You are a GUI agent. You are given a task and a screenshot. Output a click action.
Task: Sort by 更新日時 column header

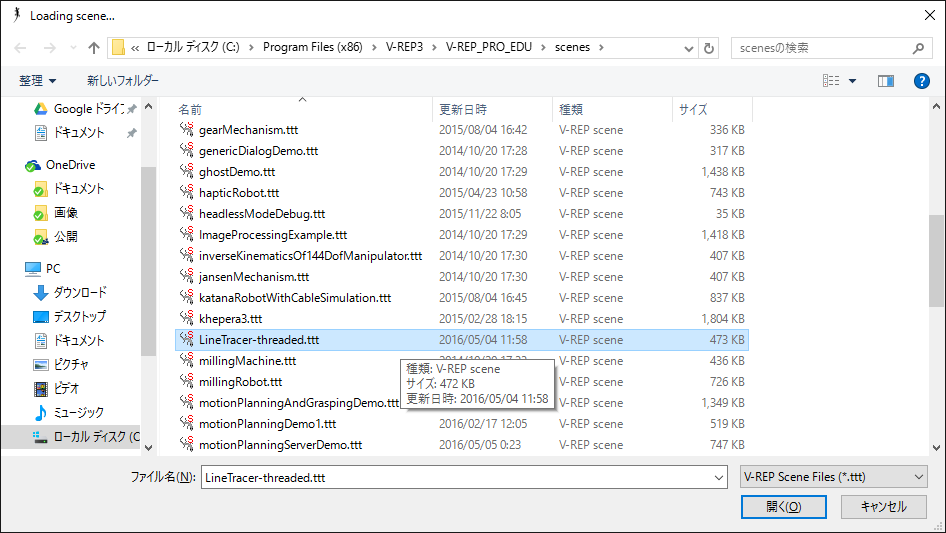point(463,109)
